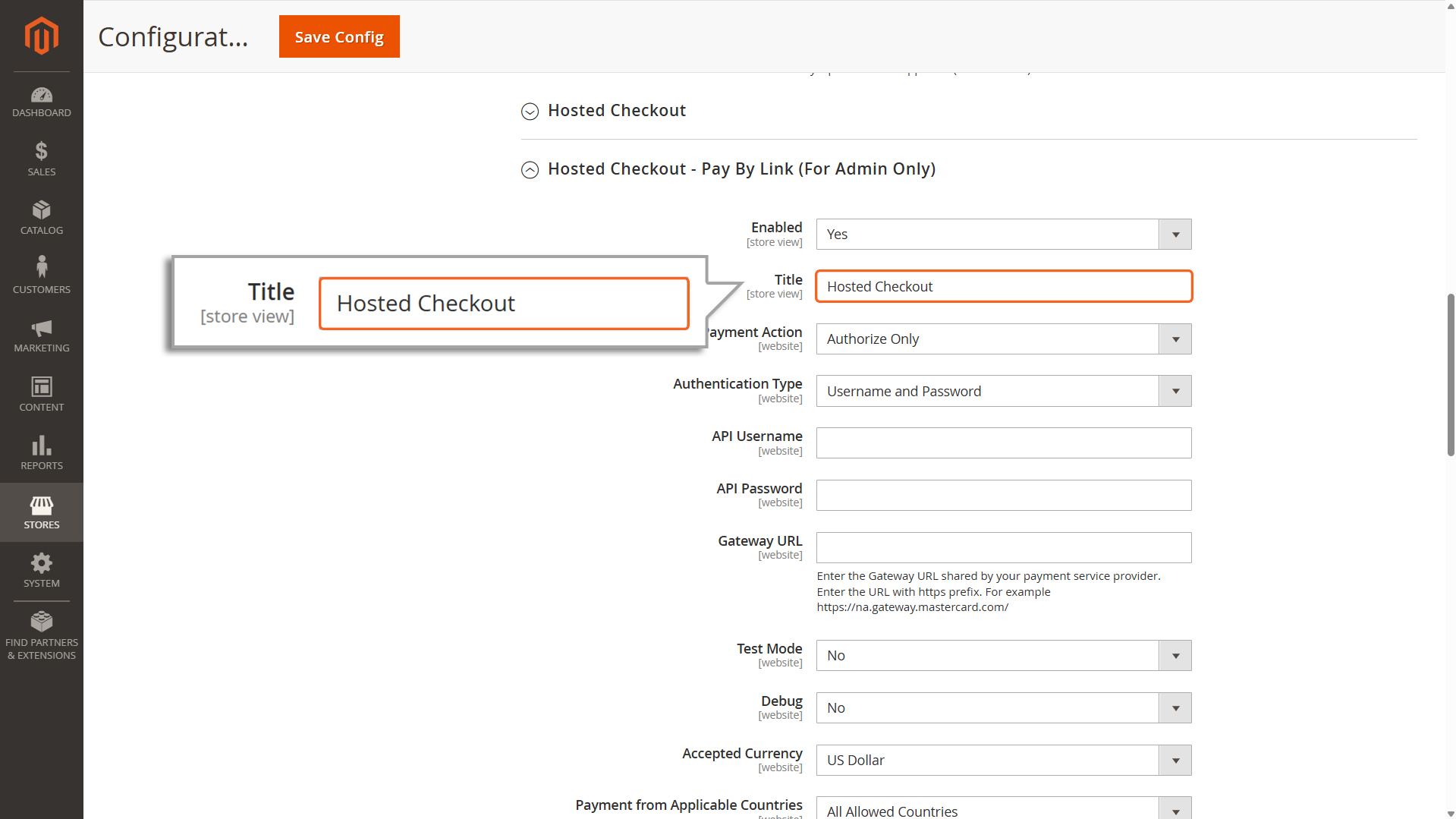The image size is (1456, 819).
Task: Select the Stores menu item
Action: coord(41,512)
